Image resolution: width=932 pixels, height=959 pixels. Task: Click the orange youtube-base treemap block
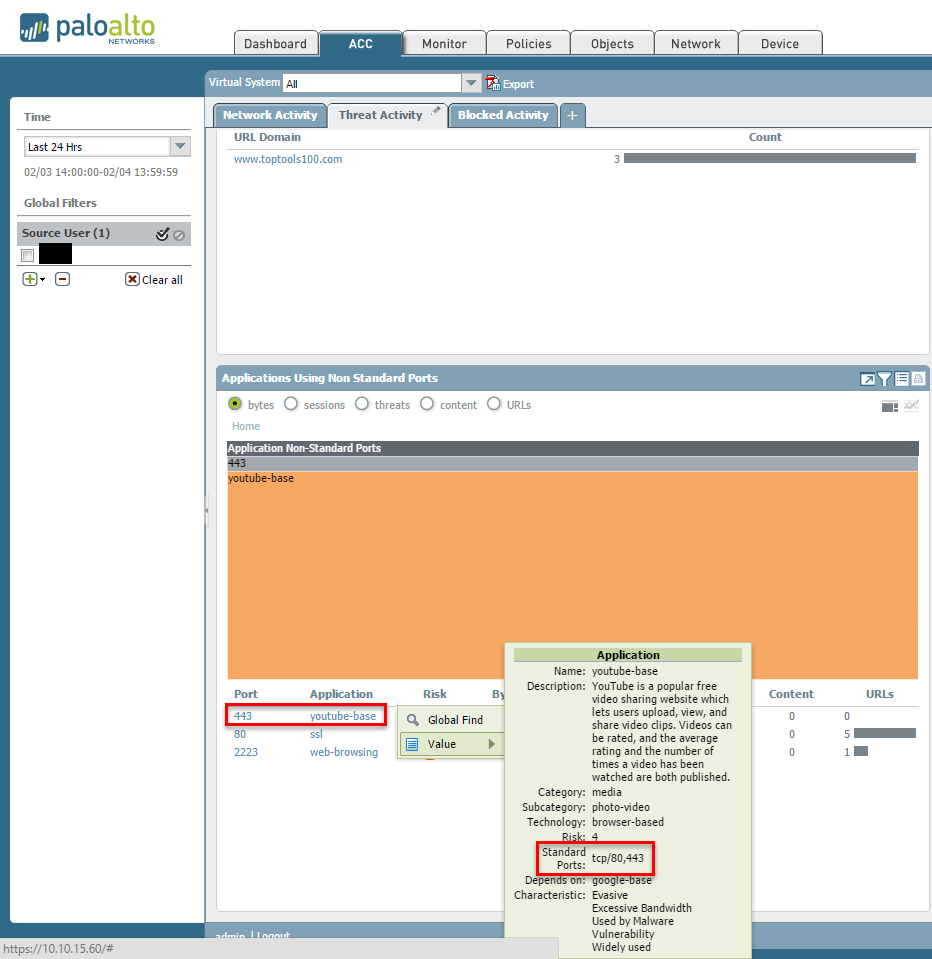[x=572, y=575]
